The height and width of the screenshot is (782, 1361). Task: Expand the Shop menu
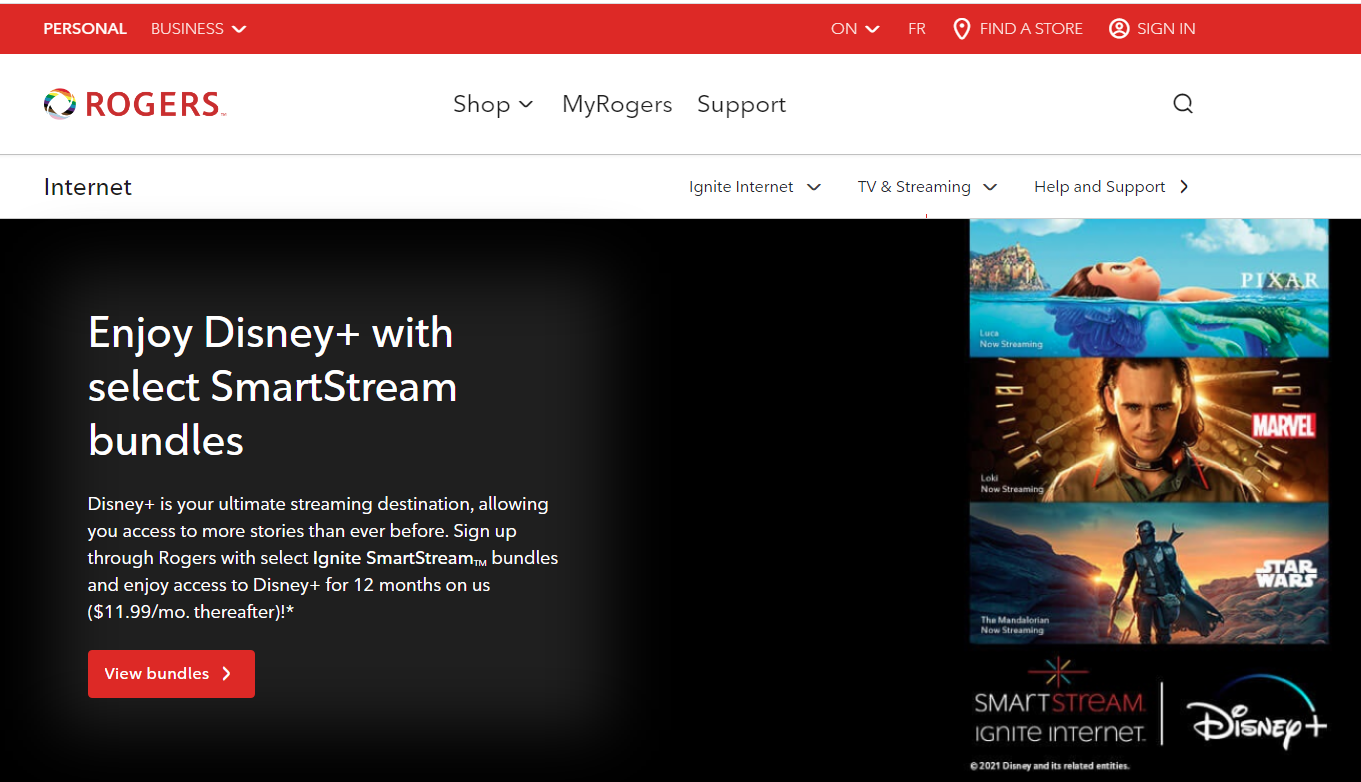coord(493,104)
